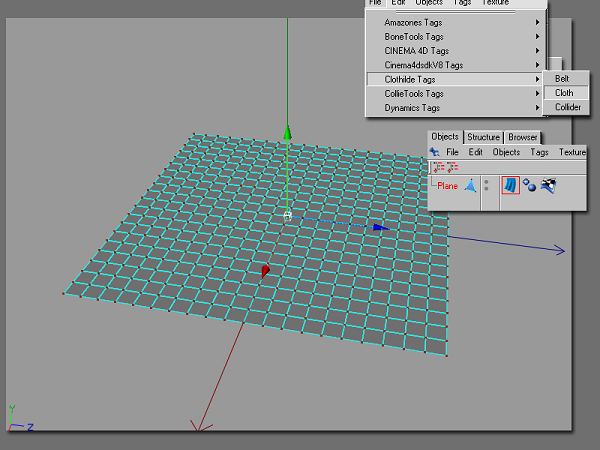Select the Plane object name
Screen dimensions: 600x450
pos(447,186)
